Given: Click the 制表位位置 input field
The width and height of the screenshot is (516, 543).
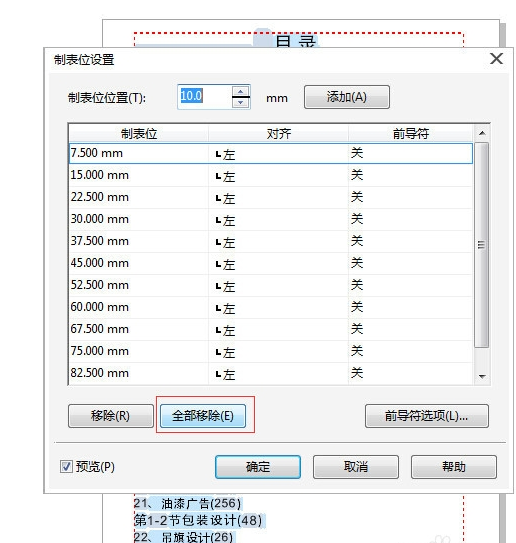Looking at the screenshot, I should pyautogui.click(x=204, y=97).
